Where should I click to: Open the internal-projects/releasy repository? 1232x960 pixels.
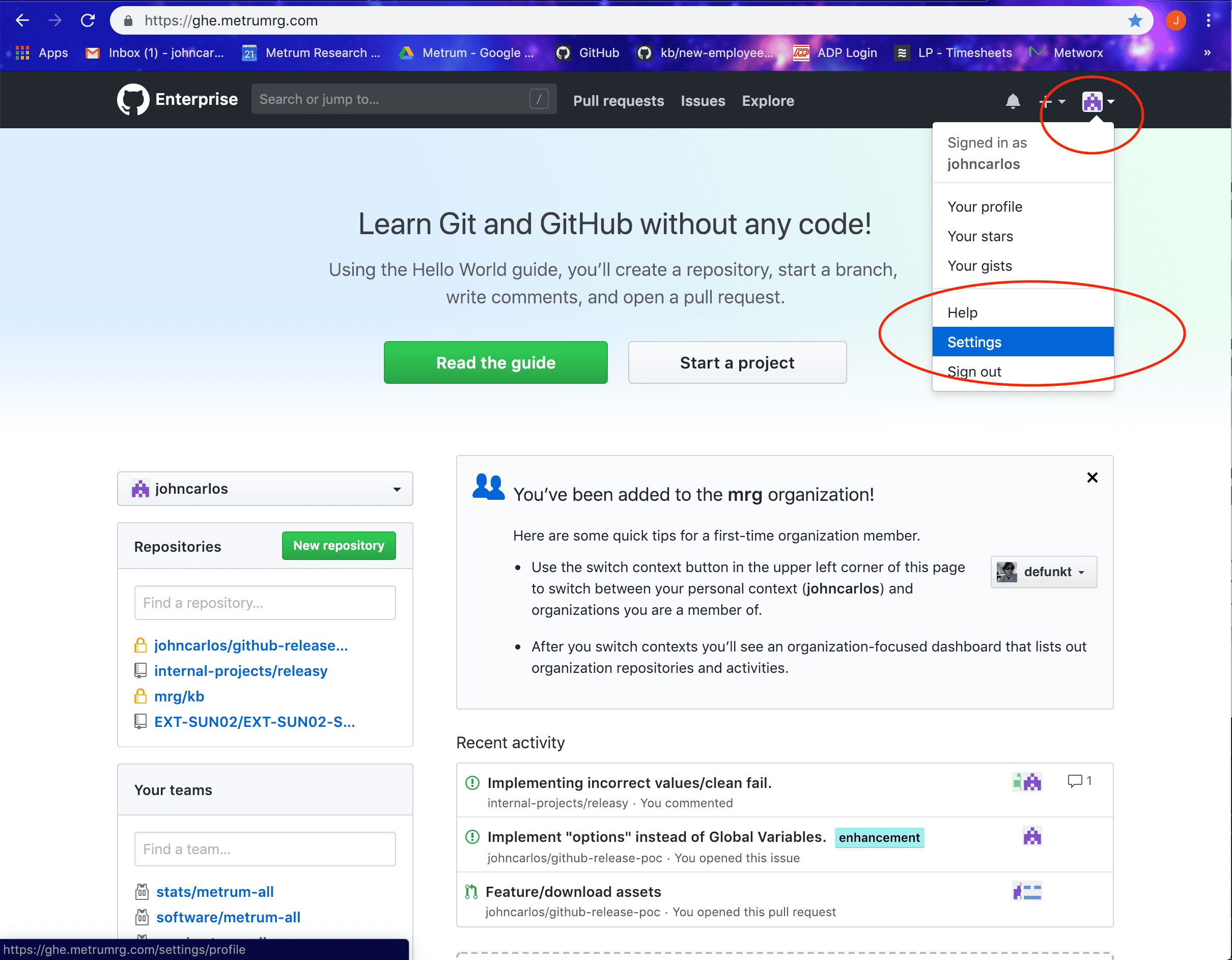[x=240, y=671]
